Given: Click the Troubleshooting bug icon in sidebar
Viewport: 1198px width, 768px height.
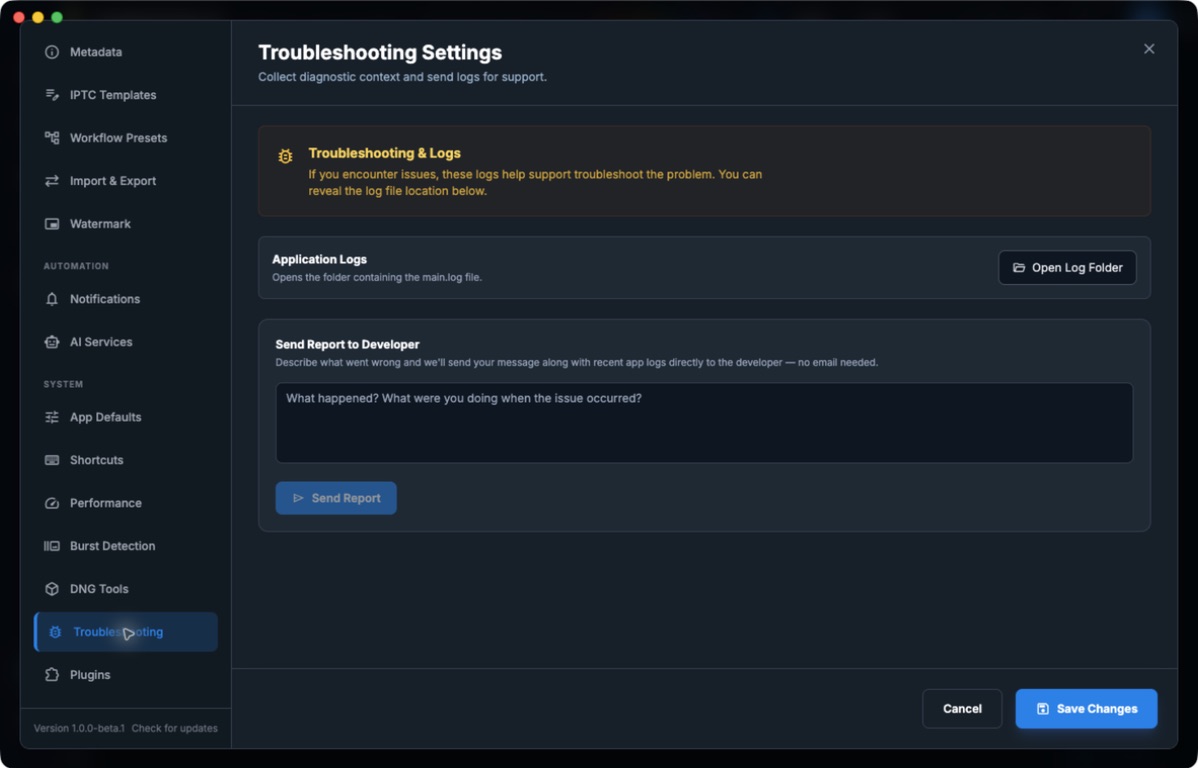Looking at the screenshot, I should click(55, 632).
